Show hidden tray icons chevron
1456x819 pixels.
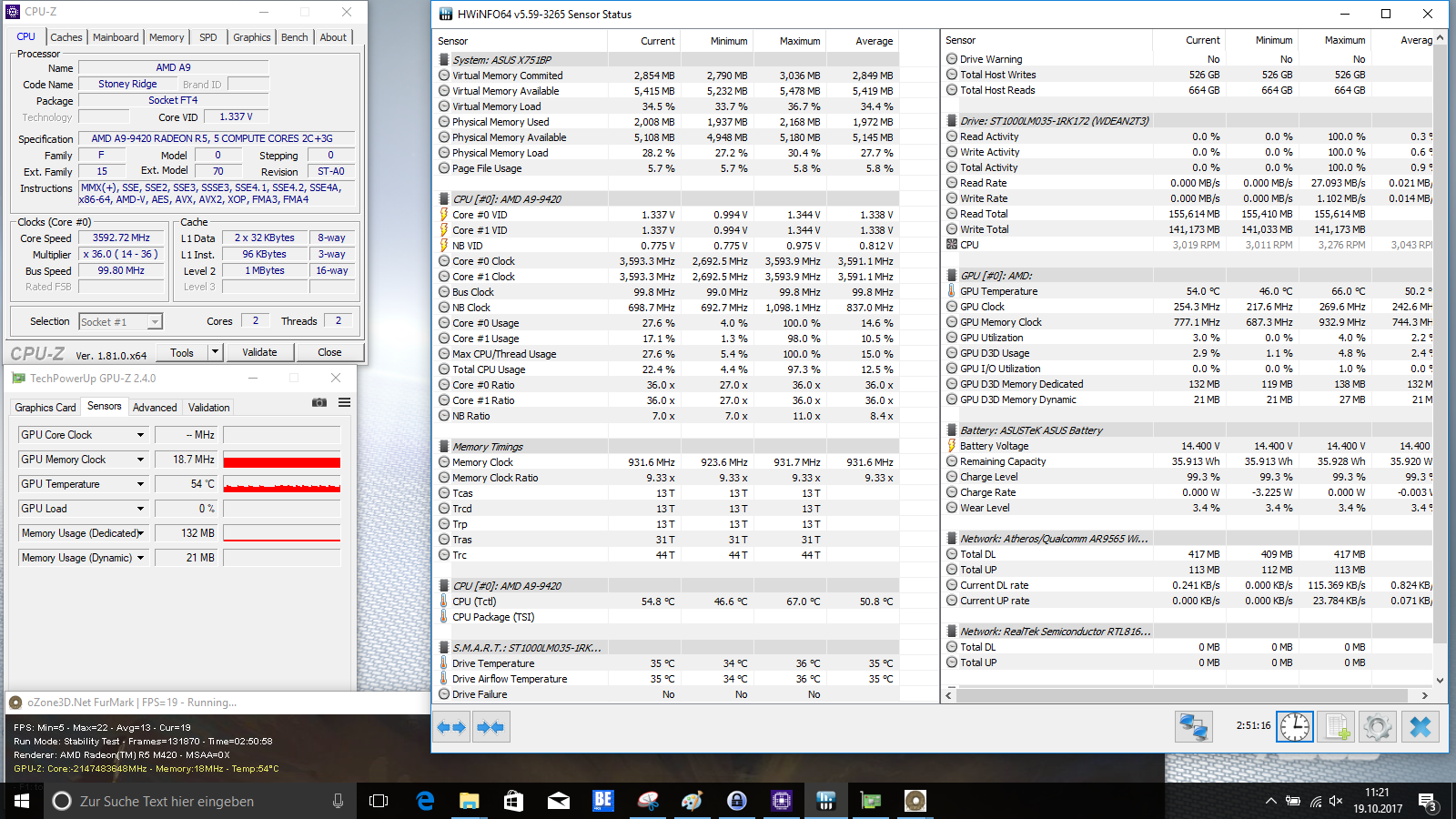coord(1270,802)
